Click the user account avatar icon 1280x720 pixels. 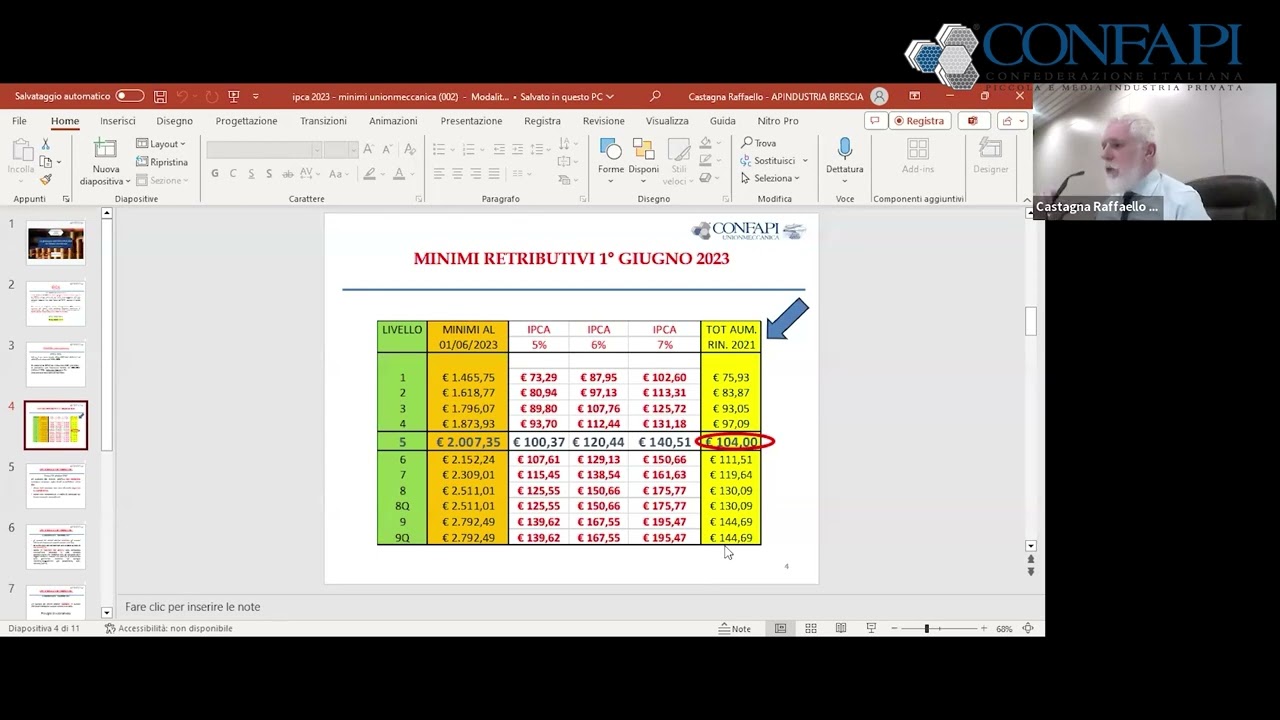tap(879, 96)
